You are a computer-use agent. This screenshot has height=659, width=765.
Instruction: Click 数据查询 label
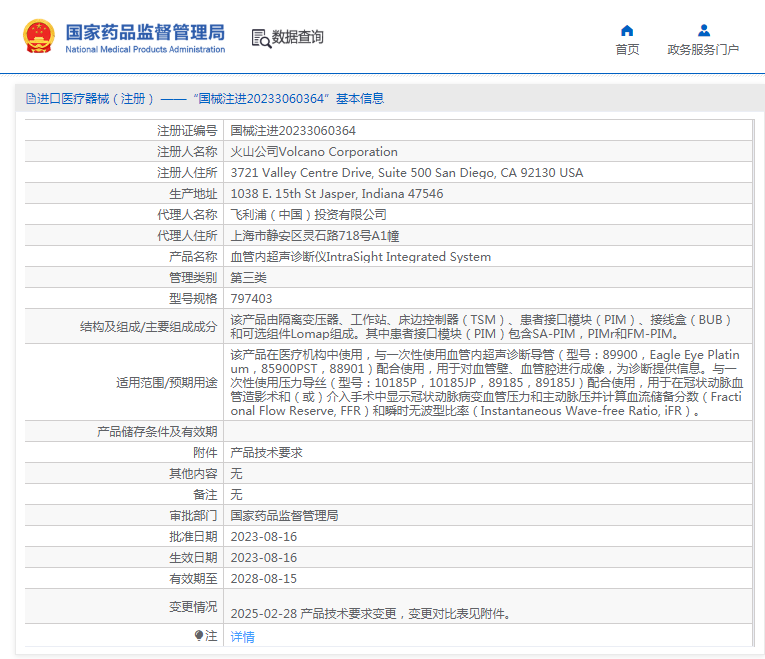(298, 37)
